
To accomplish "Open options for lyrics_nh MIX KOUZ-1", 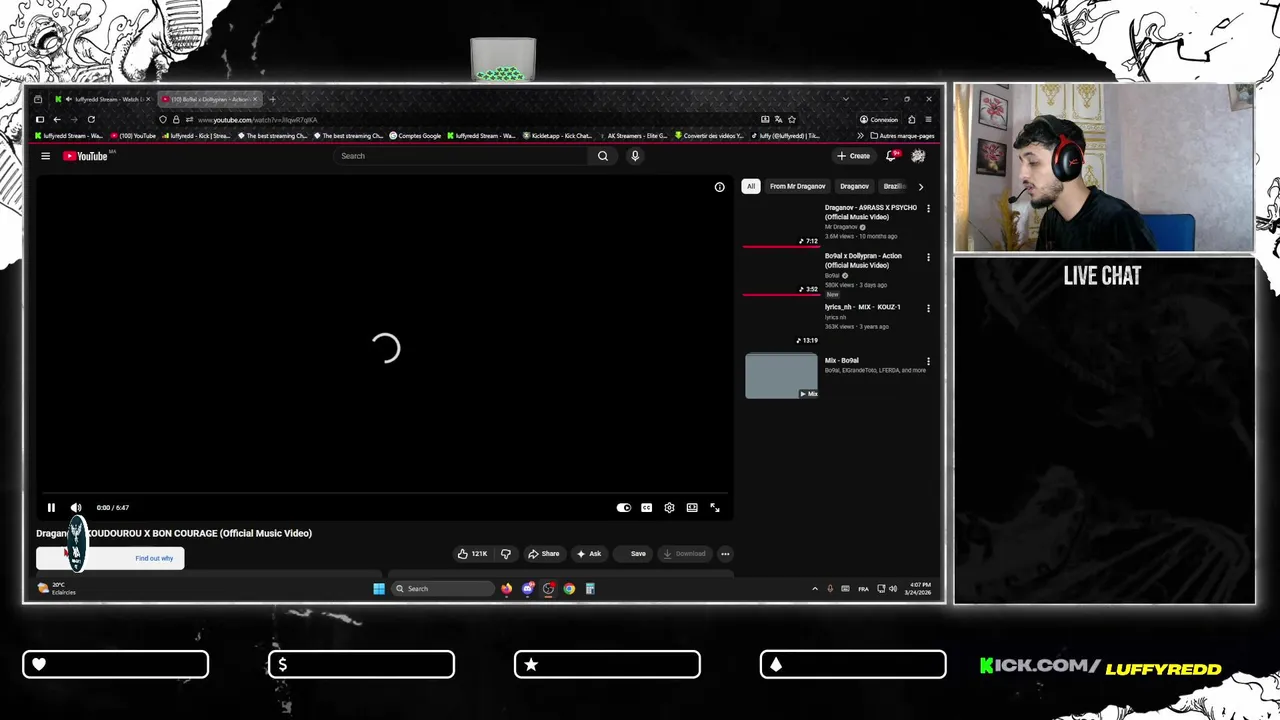I will [x=928, y=308].
